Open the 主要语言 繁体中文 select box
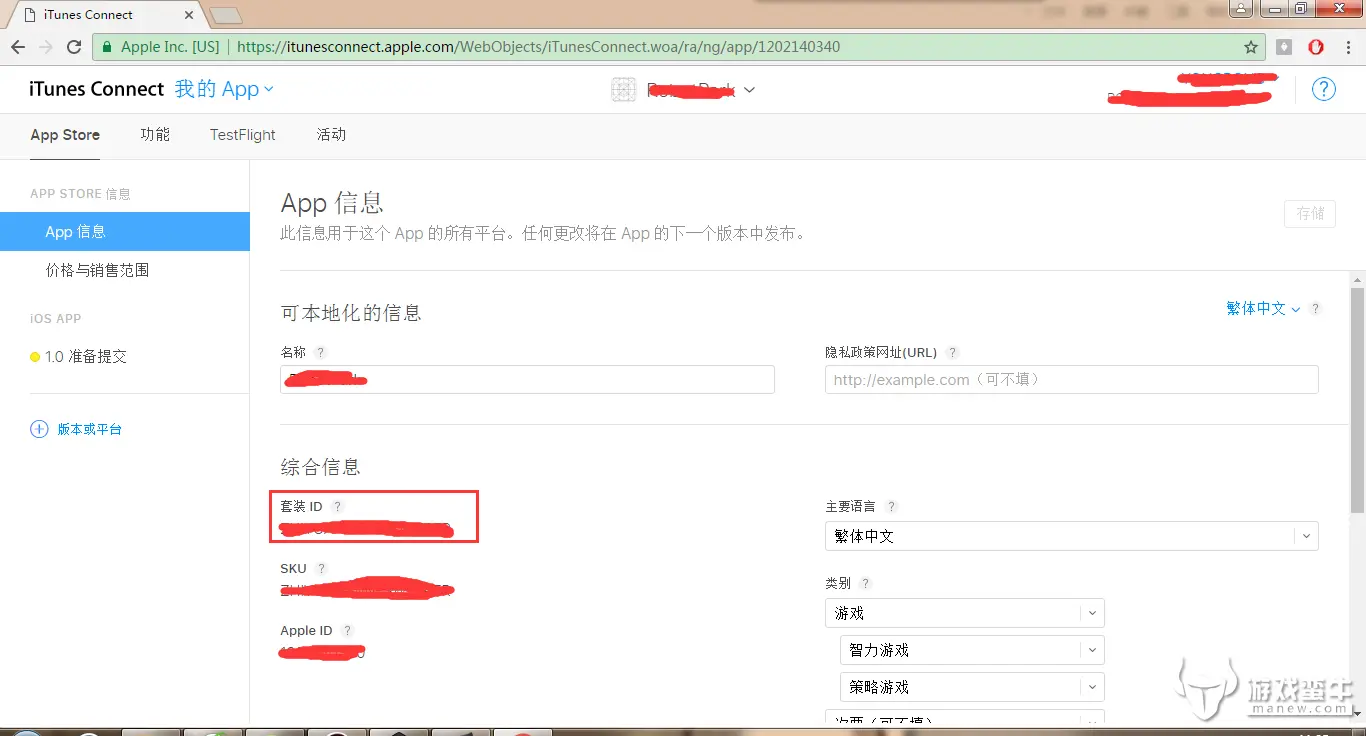This screenshot has height=736, width=1366. coord(1071,536)
